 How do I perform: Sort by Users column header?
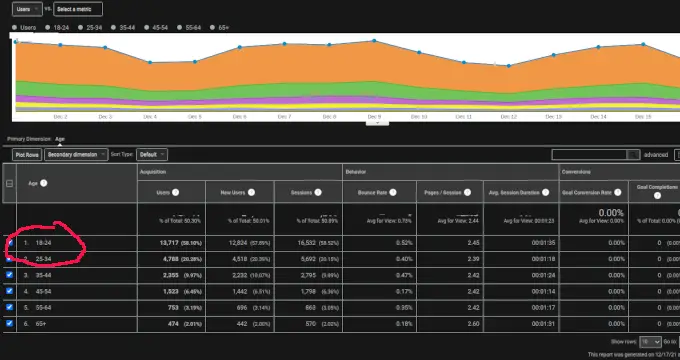coord(163,193)
